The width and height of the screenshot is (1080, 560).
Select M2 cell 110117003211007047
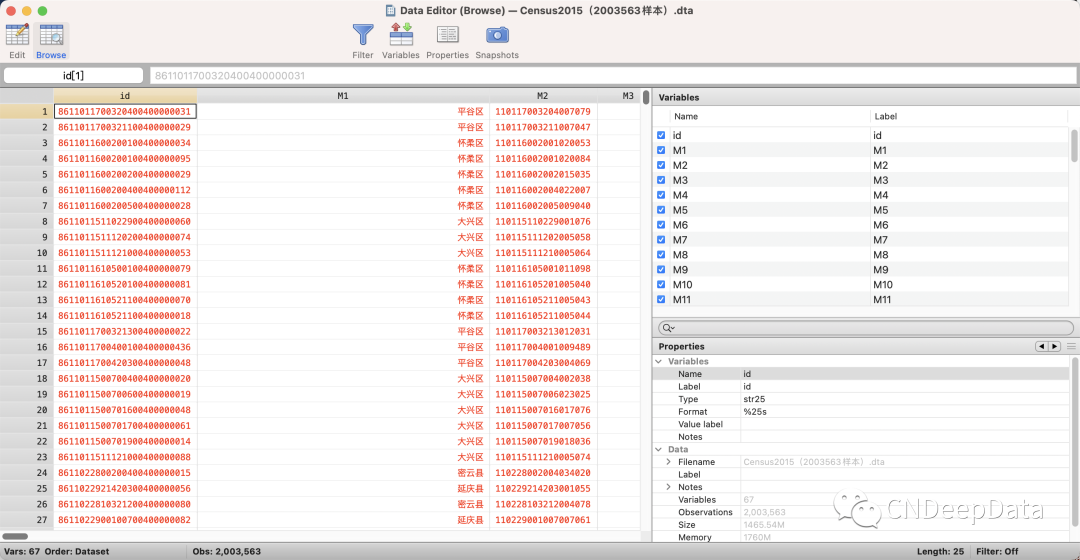[543, 127]
